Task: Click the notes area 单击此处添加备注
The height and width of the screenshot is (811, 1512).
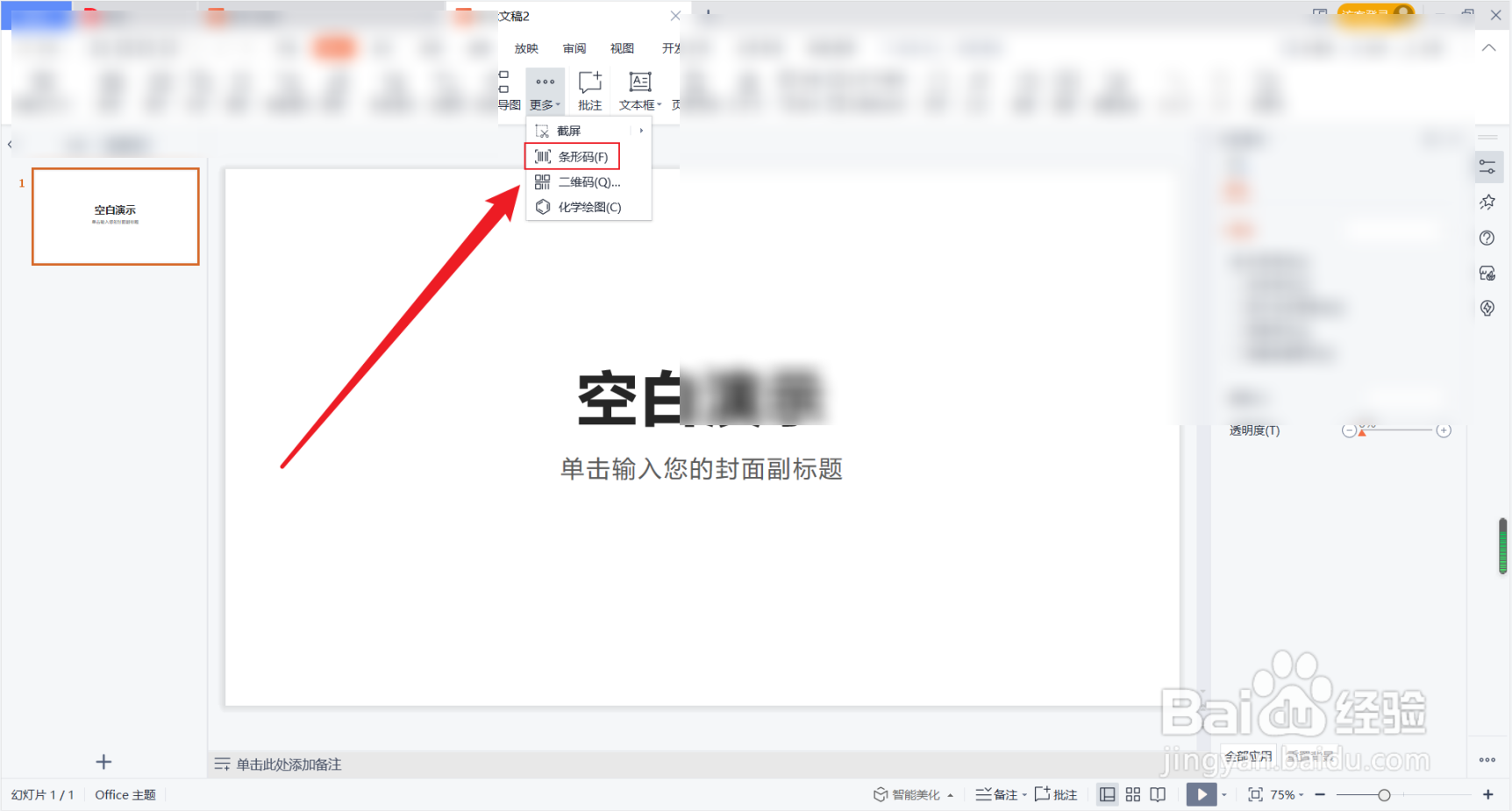Action: point(289,765)
